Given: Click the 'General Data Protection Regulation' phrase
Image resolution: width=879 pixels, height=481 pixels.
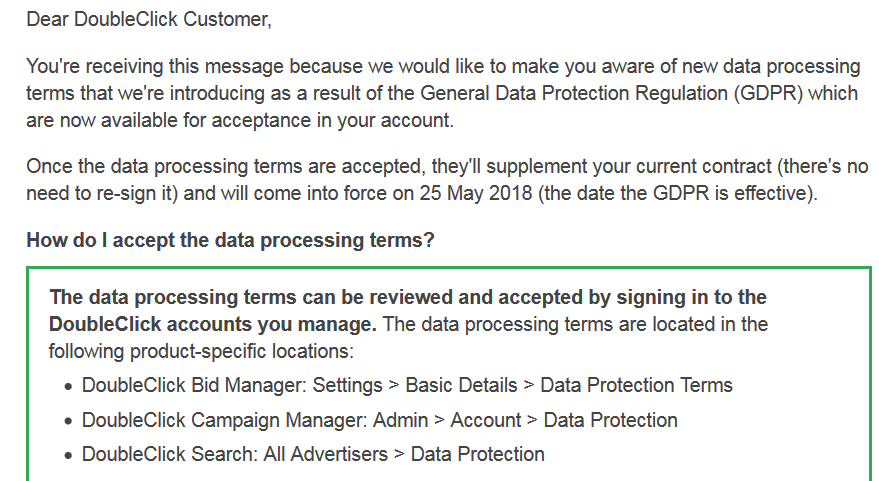Looking at the screenshot, I should (x=574, y=93).
